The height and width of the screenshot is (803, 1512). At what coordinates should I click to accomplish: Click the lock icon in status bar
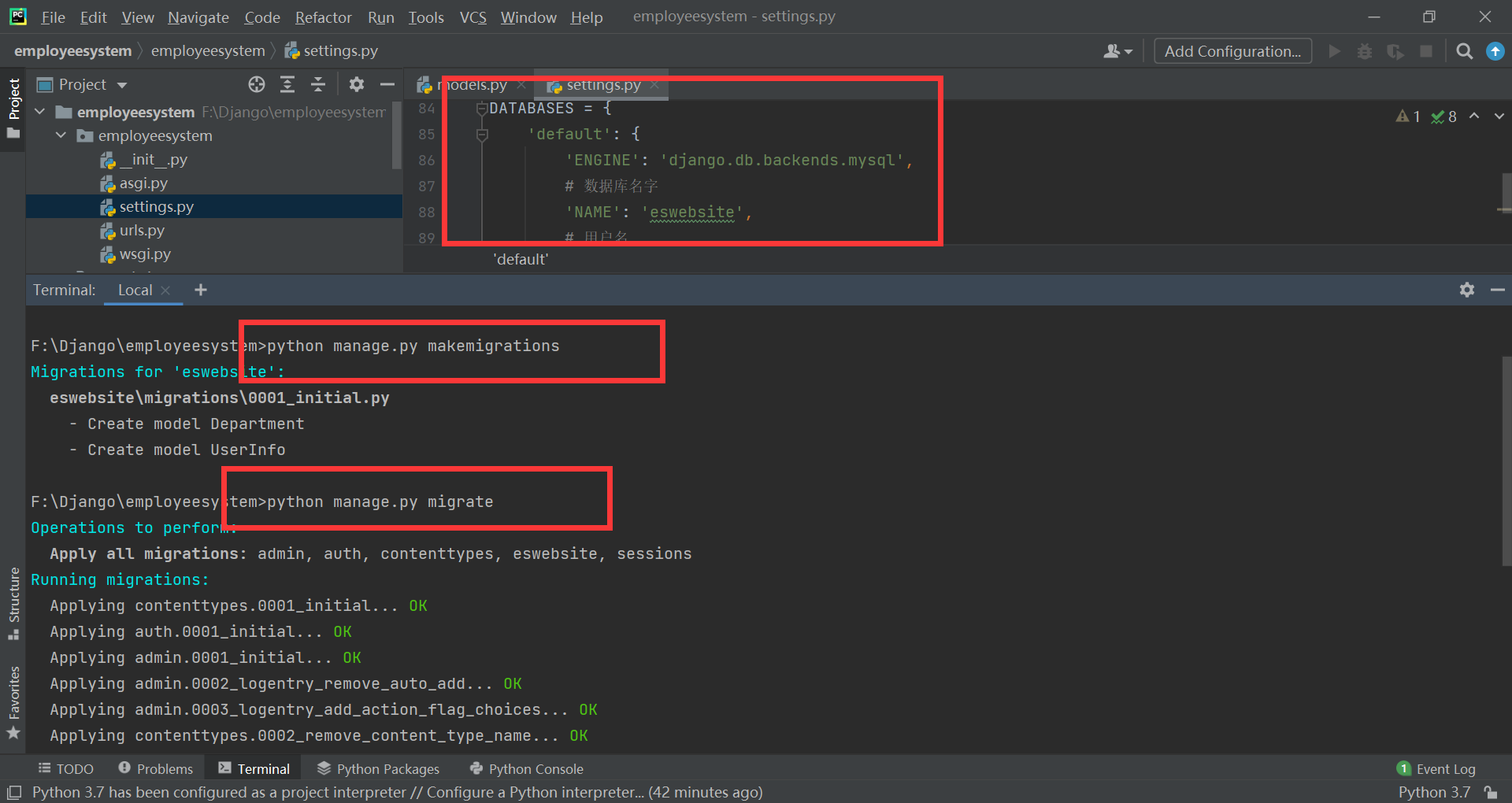point(1490,792)
